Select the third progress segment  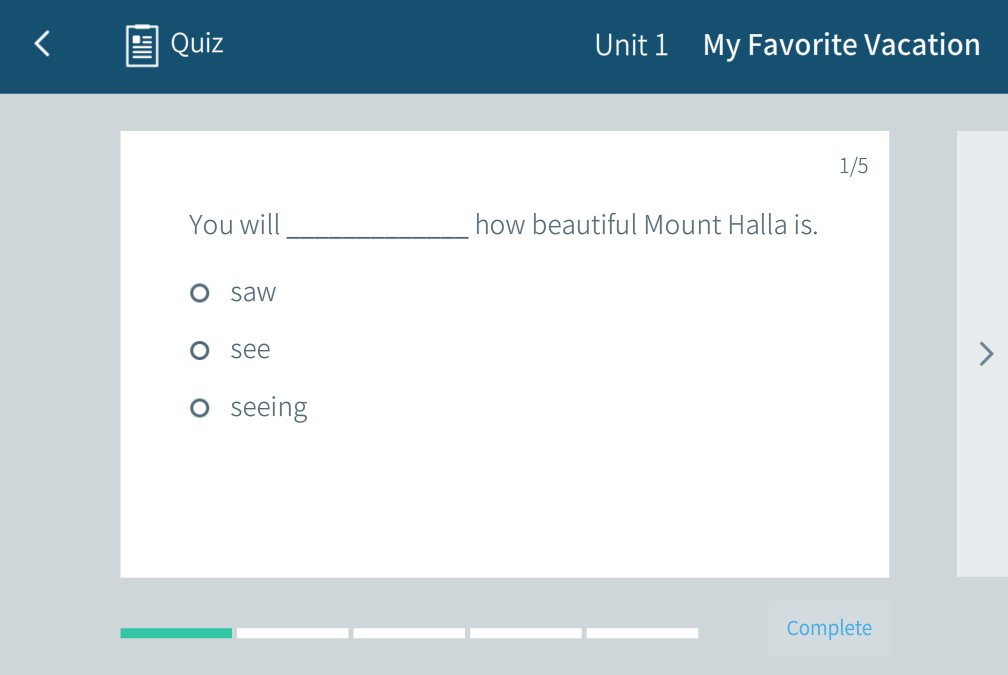409,633
